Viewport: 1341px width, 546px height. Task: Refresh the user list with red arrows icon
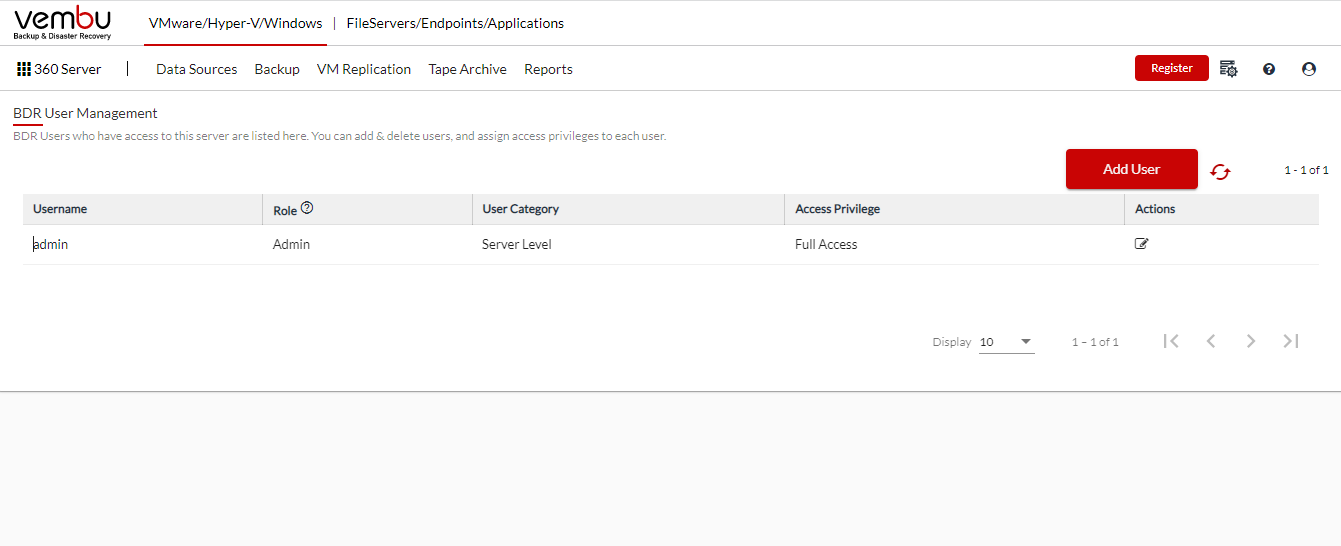(x=1220, y=171)
